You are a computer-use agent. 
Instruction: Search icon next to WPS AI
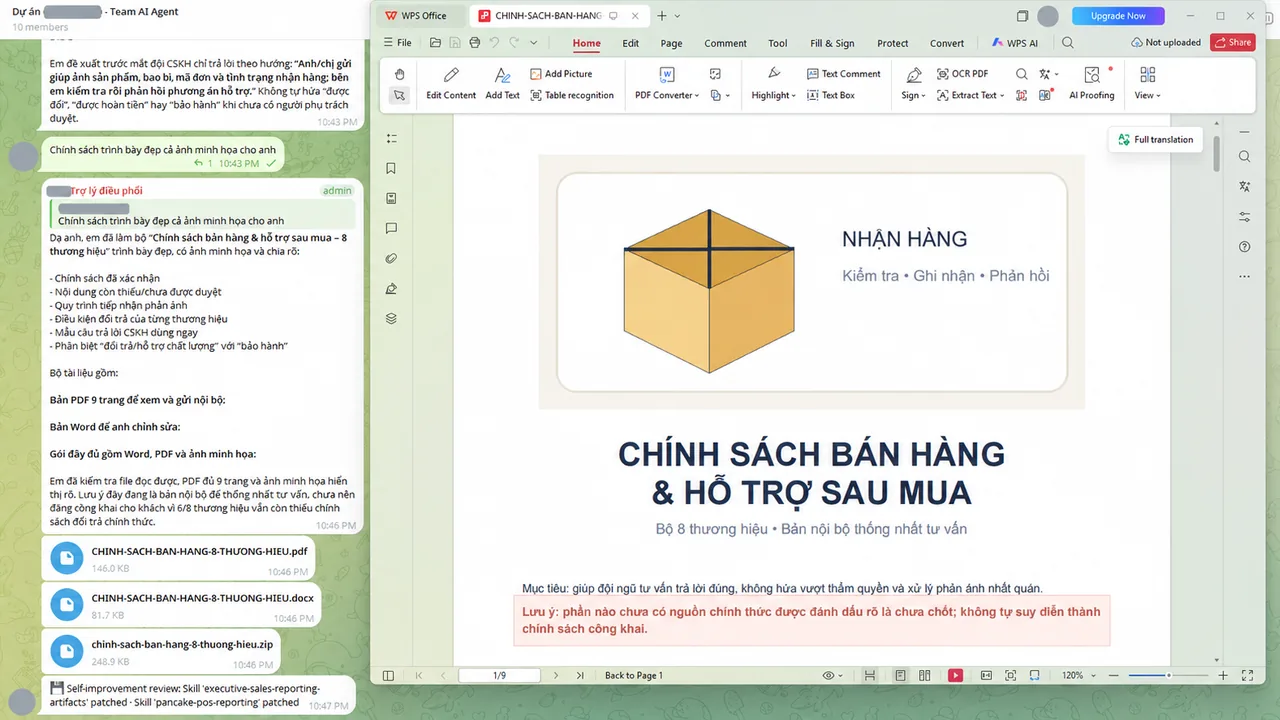(1068, 43)
